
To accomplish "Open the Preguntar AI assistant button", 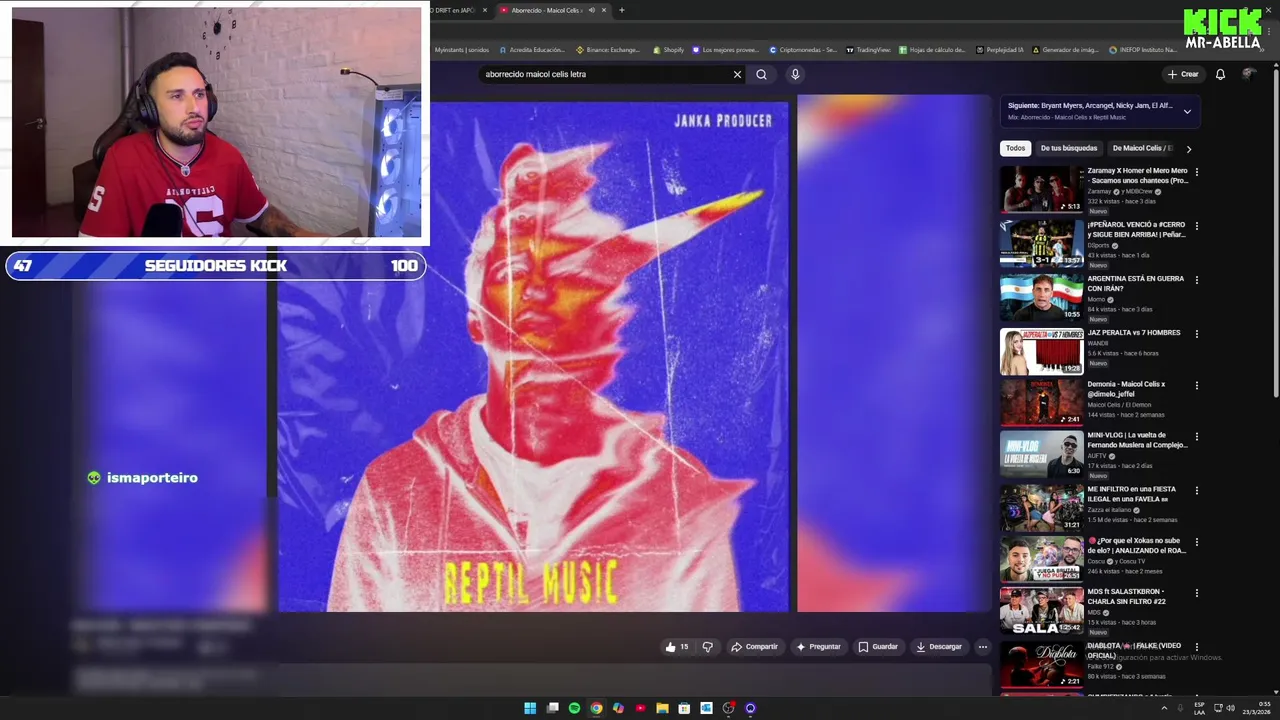I will (x=818, y=647).
